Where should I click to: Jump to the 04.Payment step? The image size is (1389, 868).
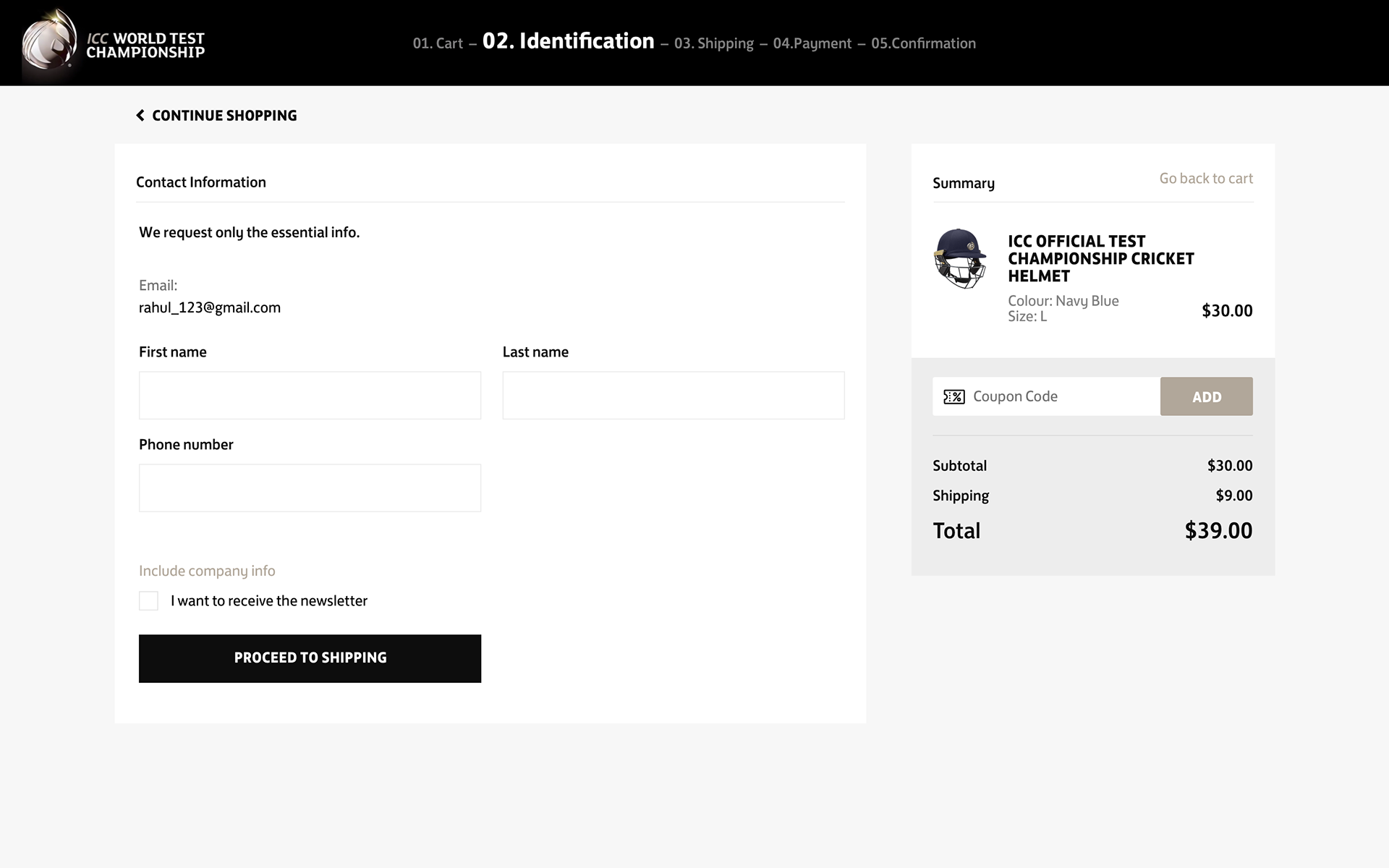click(x=812, y=43)
